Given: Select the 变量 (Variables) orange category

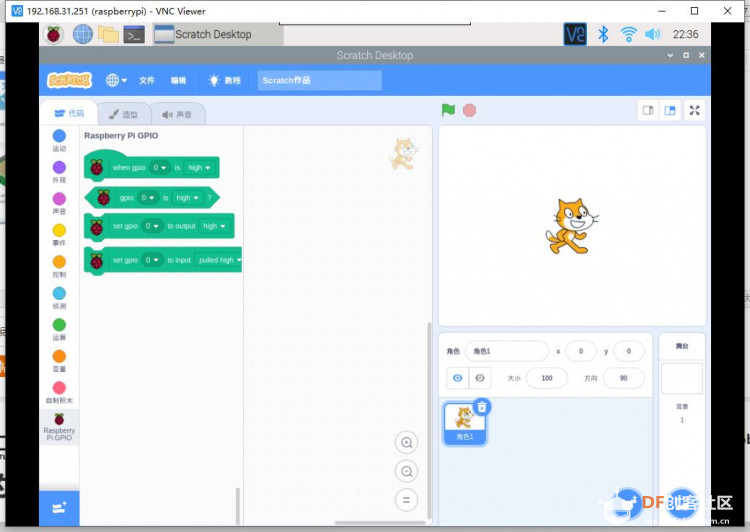Looking at the screenshot, I should pyautogui.click(x=59, y=361).
